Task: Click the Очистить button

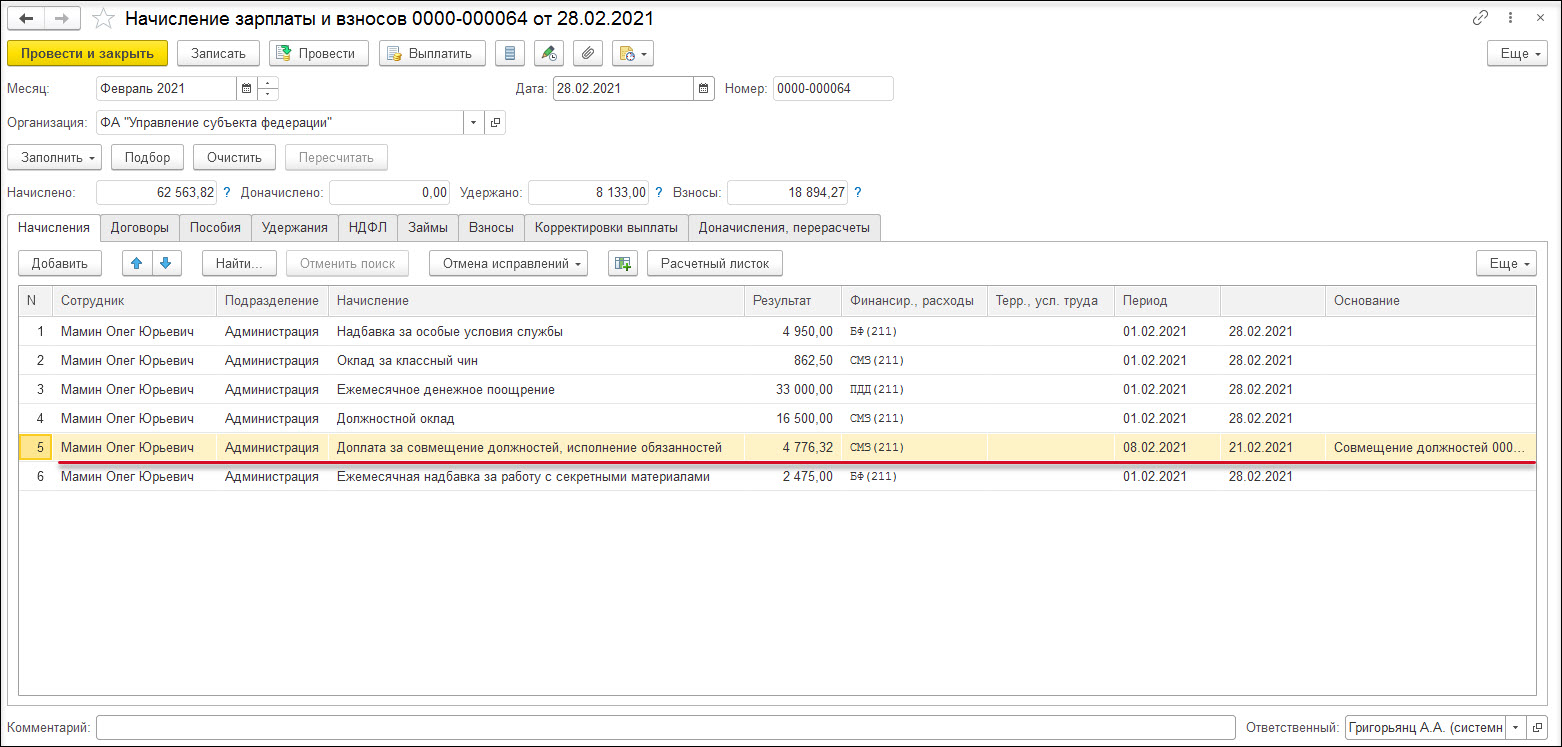Action: (x=234, y=157)
